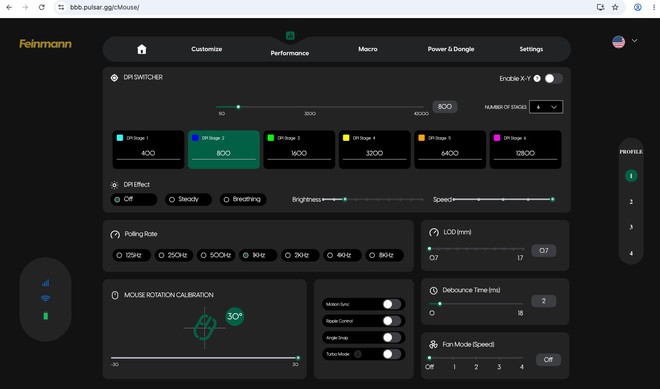Select the Breathing DPI effect option
This screenshot has height=389, width=660.
click(243, 199)
